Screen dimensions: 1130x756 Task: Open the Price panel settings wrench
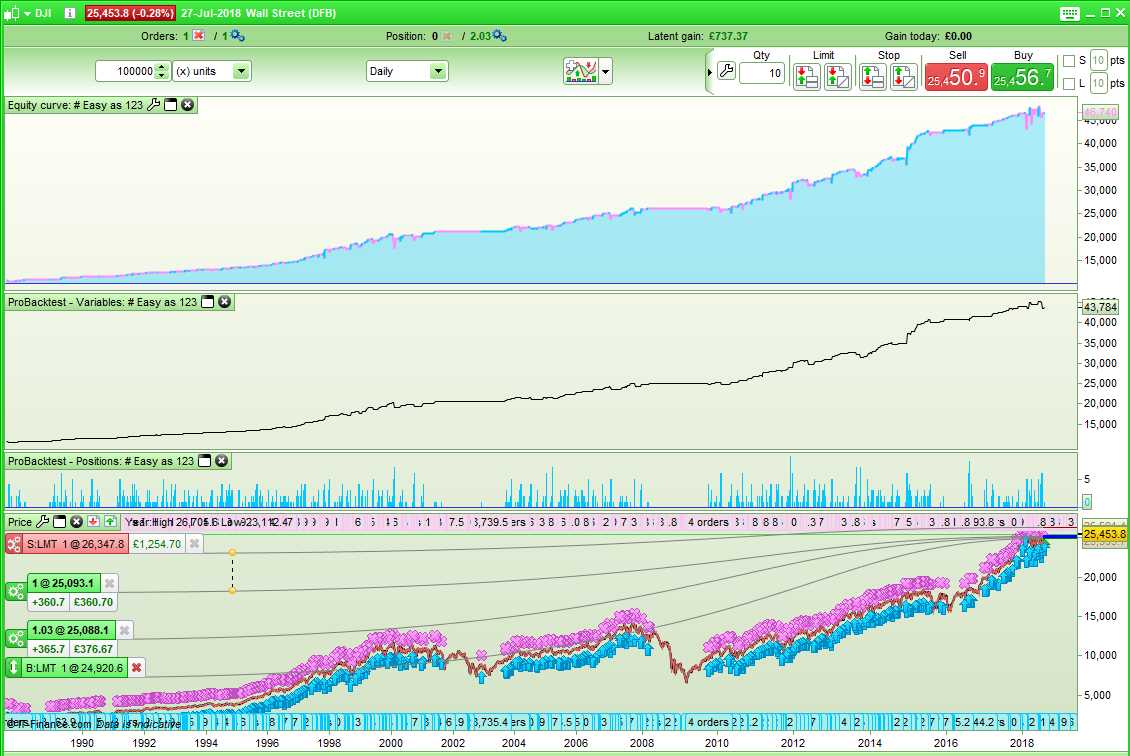pos(43,521)
